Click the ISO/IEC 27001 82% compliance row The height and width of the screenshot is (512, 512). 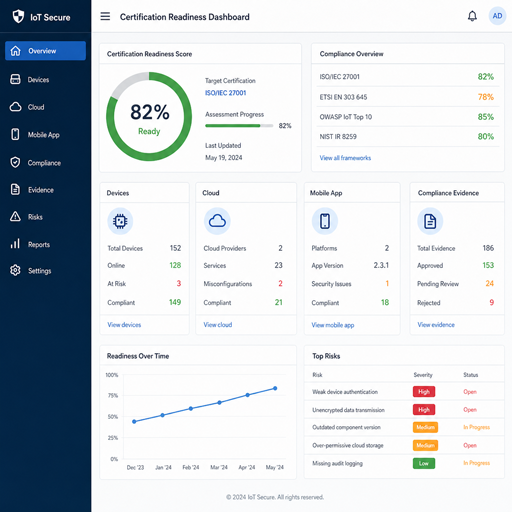408,77
